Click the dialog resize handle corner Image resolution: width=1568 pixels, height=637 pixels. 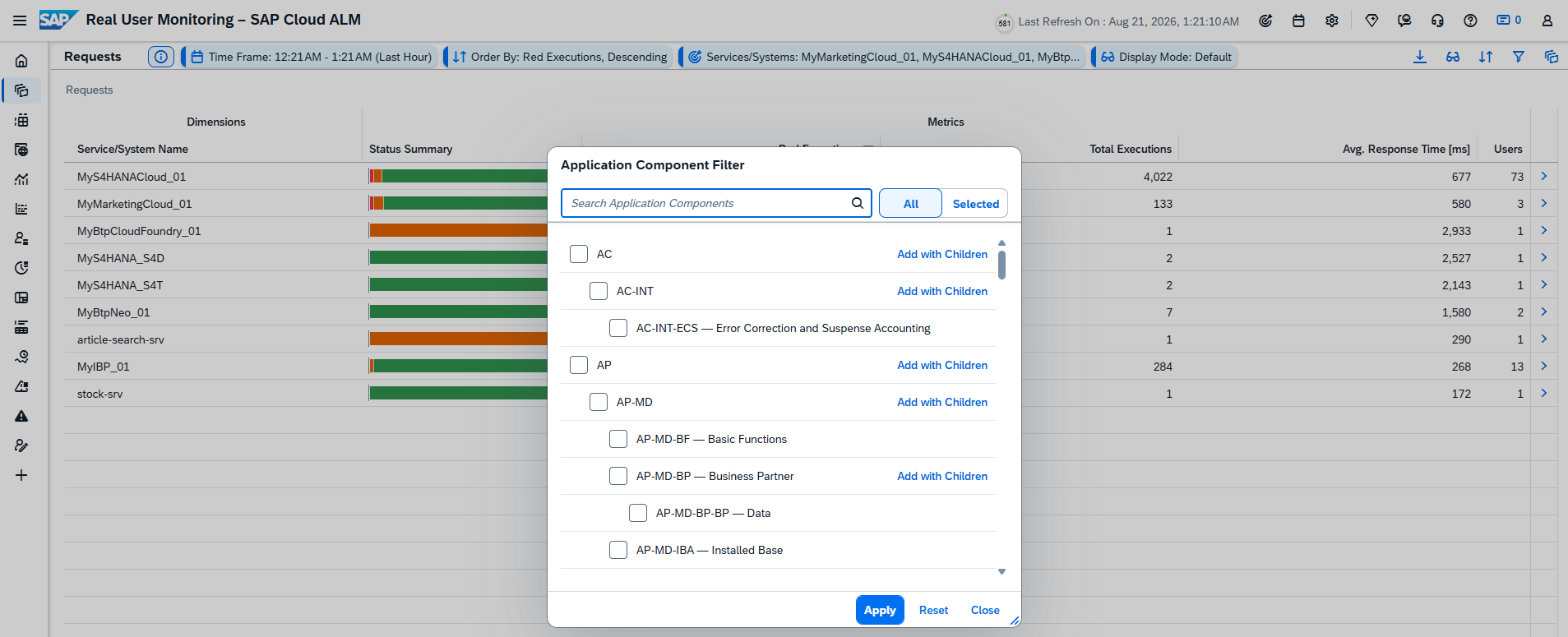tap(1015, 621)
